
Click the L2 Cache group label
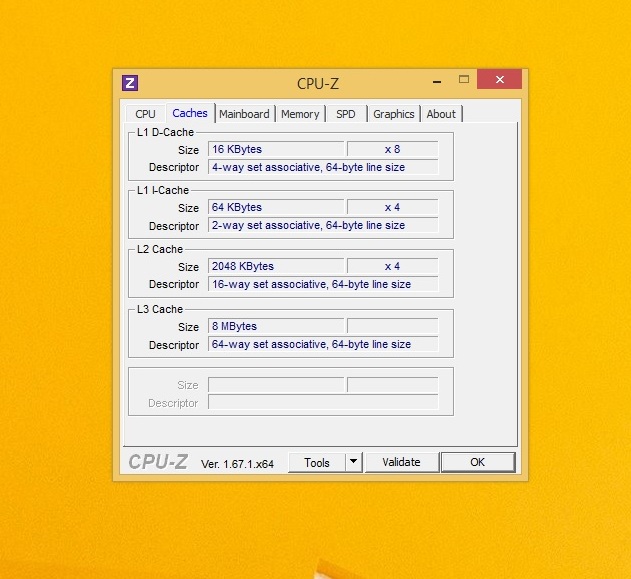click(160, 249)
